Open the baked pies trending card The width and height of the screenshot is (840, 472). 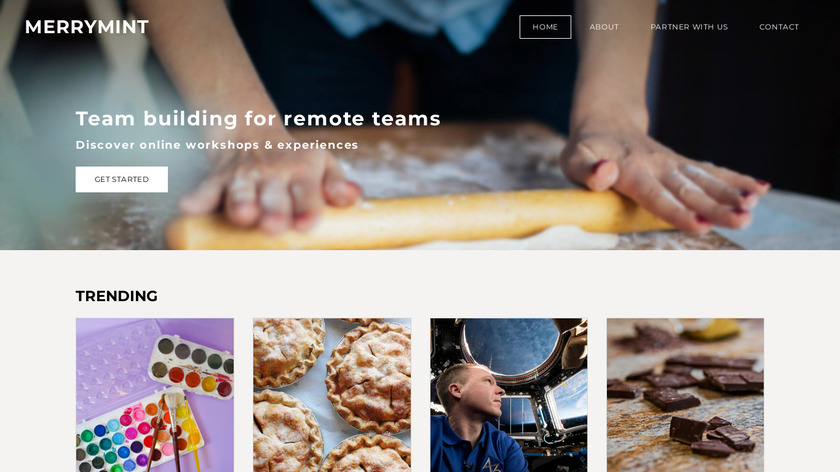coord(332,395)
